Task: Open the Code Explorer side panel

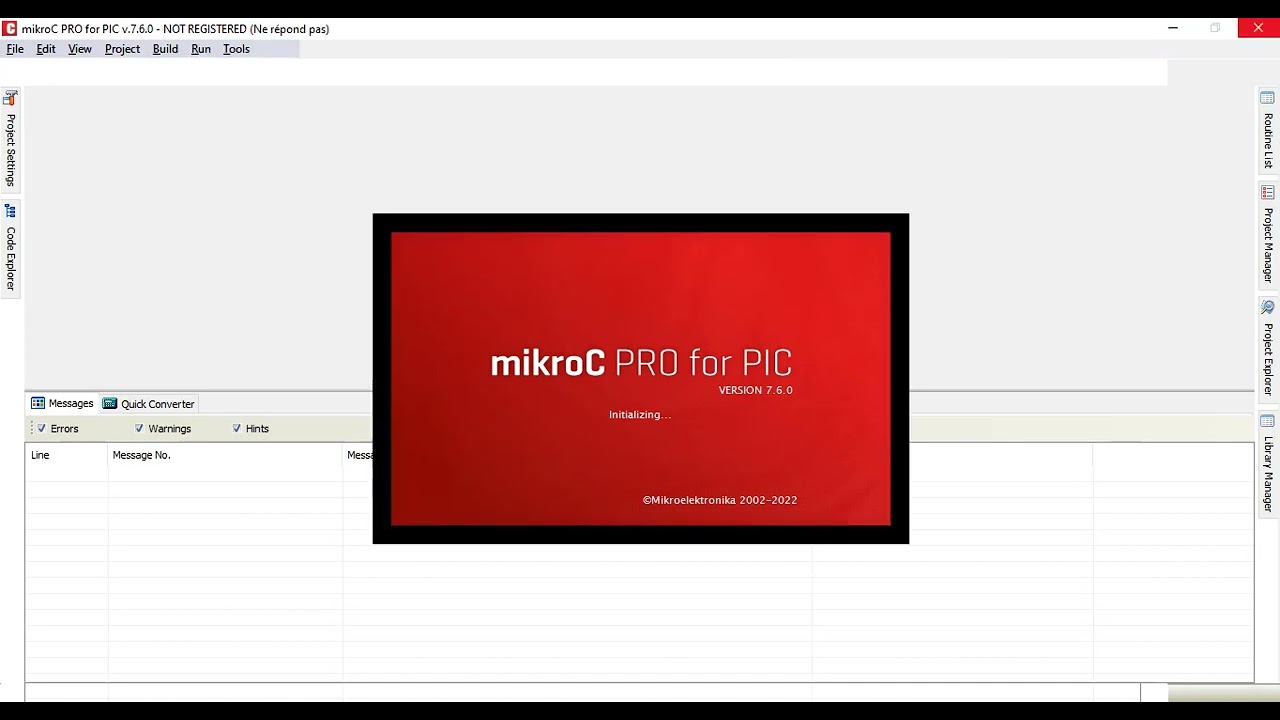Action: 10,248
